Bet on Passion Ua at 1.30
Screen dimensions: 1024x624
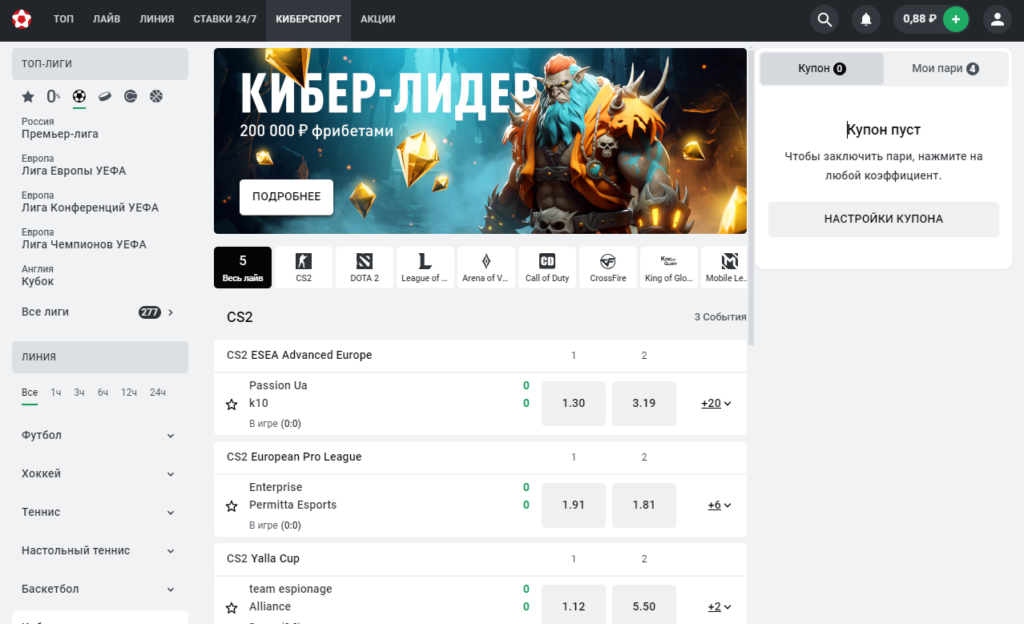[573, 403]
